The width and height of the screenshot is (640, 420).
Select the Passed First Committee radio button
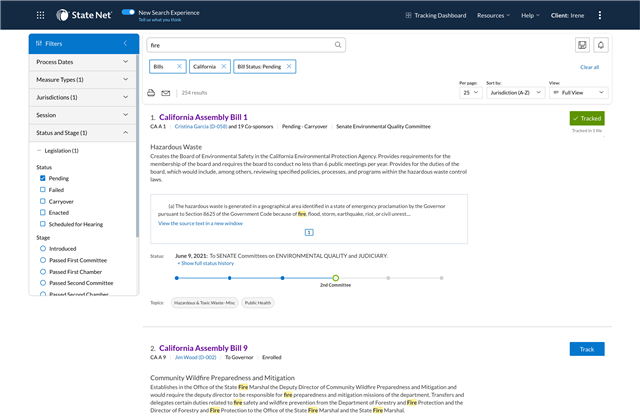[x=43, y=260]
